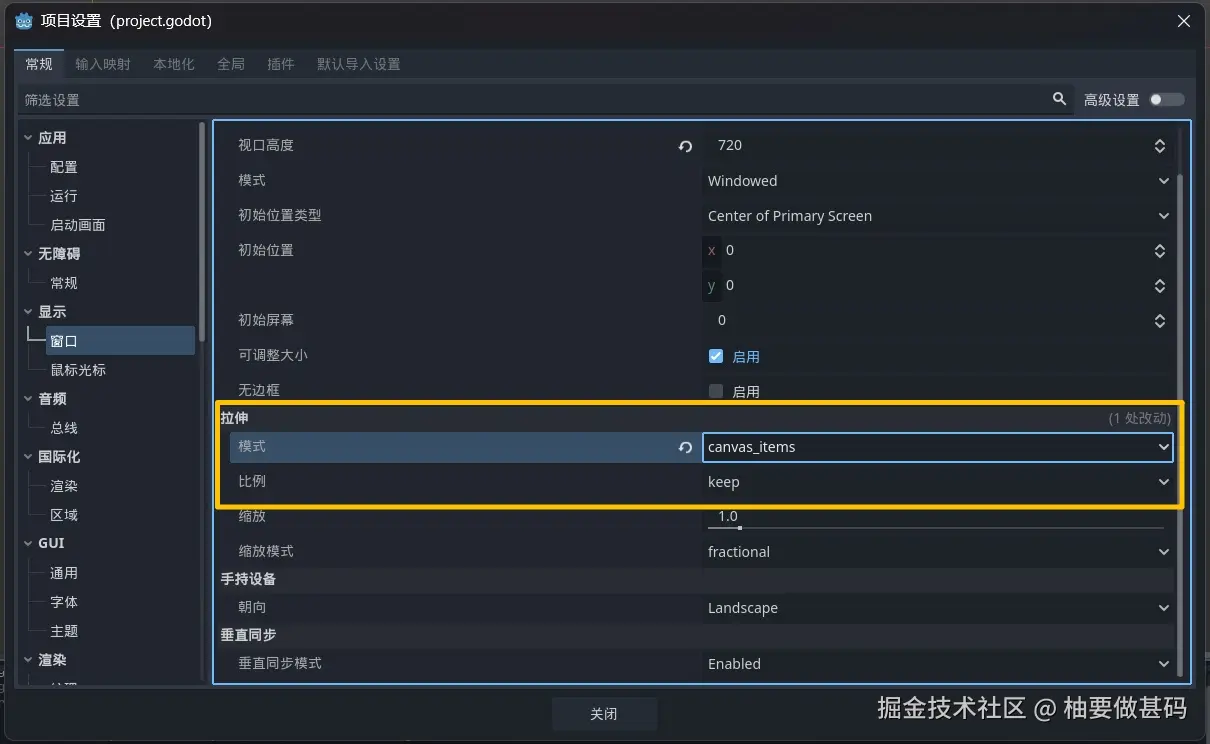Turn on the 高级设置 toggle switch

(1167, 99)
